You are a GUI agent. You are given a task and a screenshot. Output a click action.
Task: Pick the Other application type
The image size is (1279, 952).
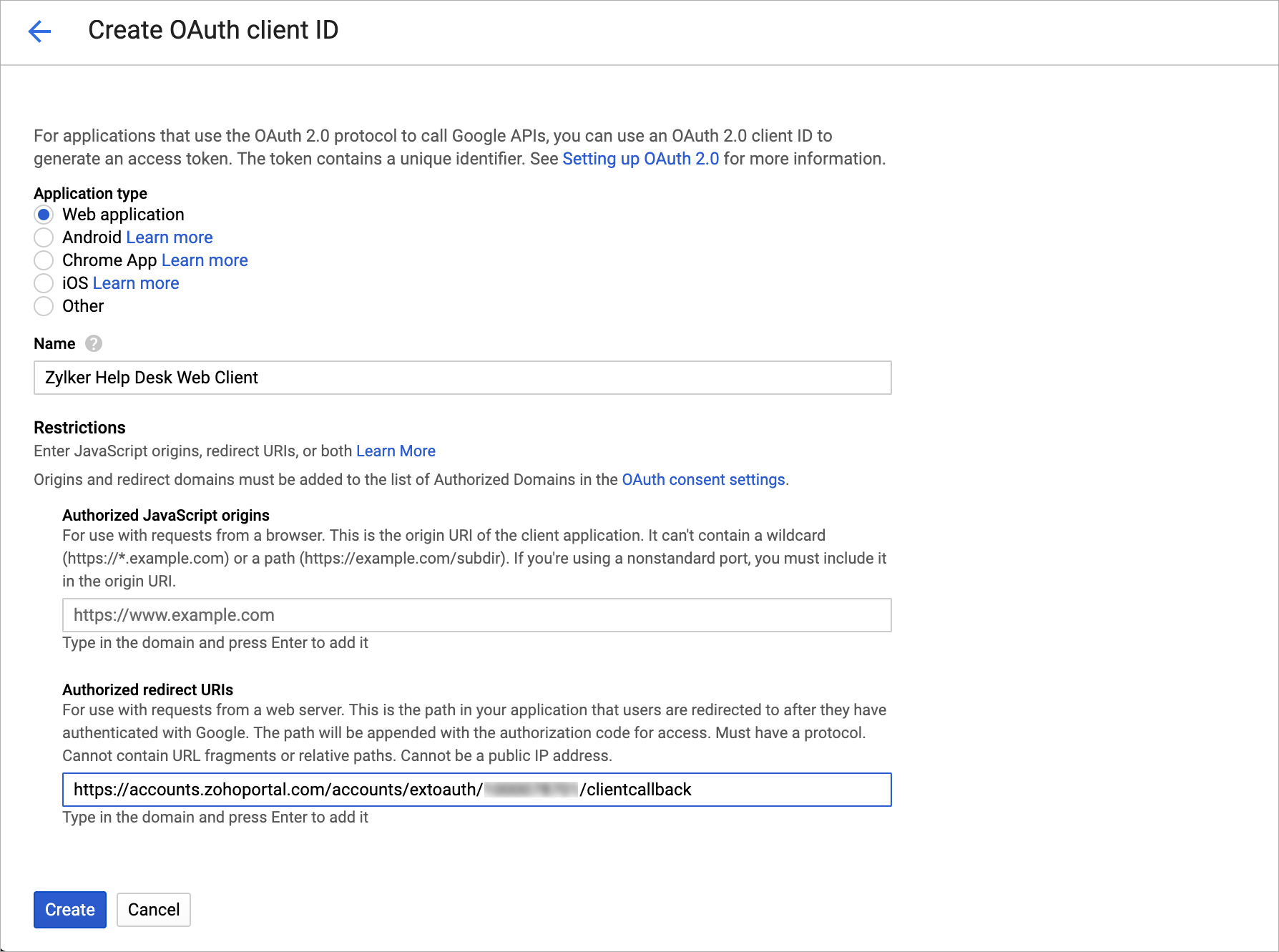pyautogui.click(x=44, y=306)
